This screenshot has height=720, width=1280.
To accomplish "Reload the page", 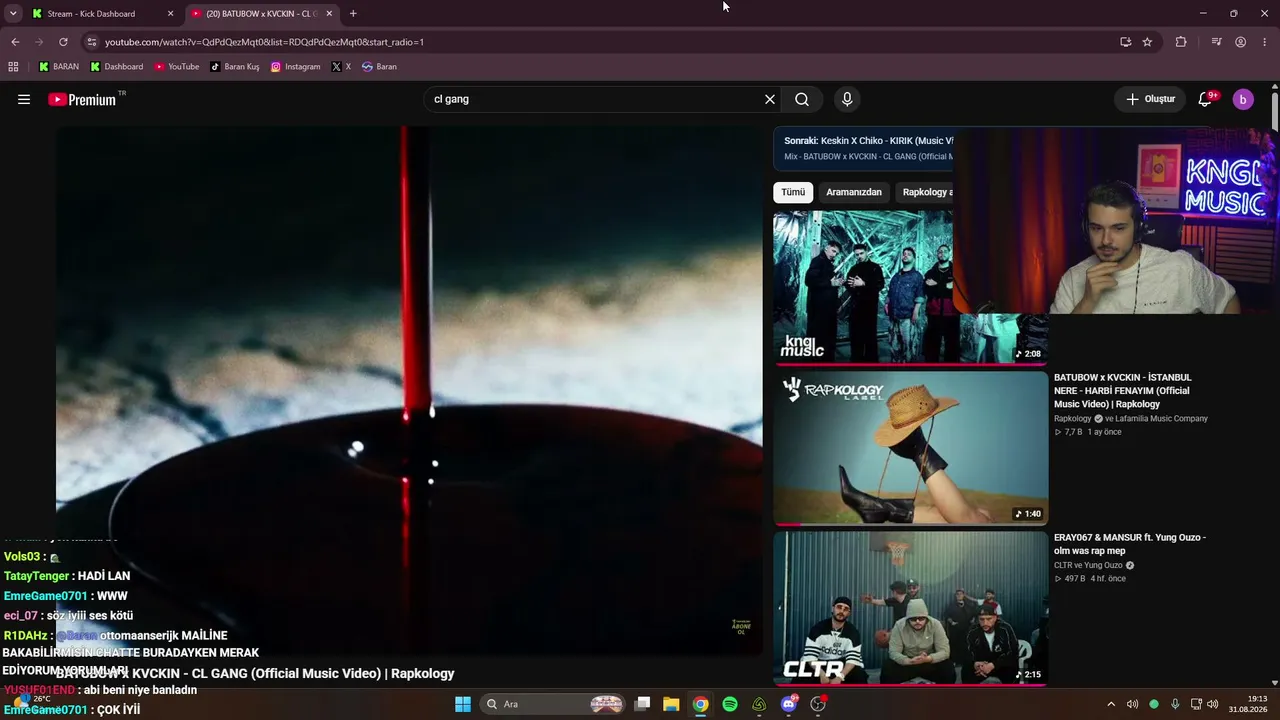I will [63, 42].
